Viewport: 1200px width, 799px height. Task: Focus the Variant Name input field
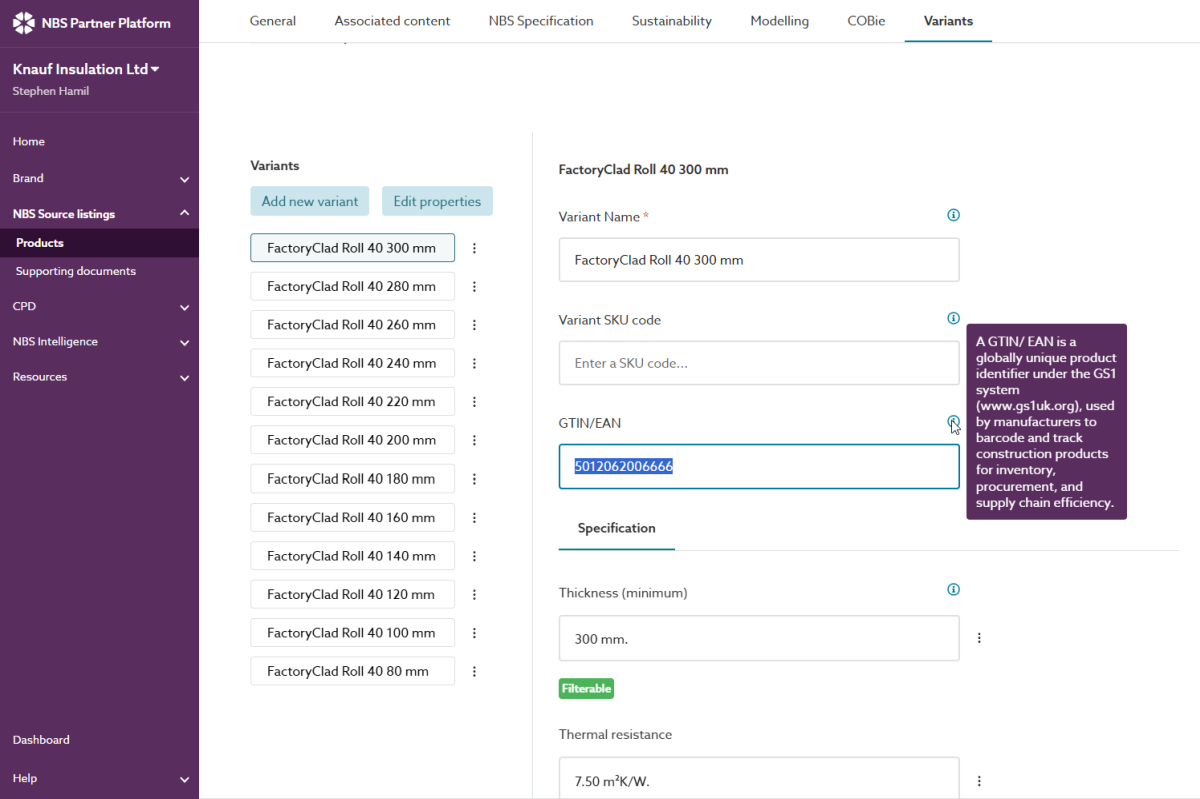click(759, 260)
